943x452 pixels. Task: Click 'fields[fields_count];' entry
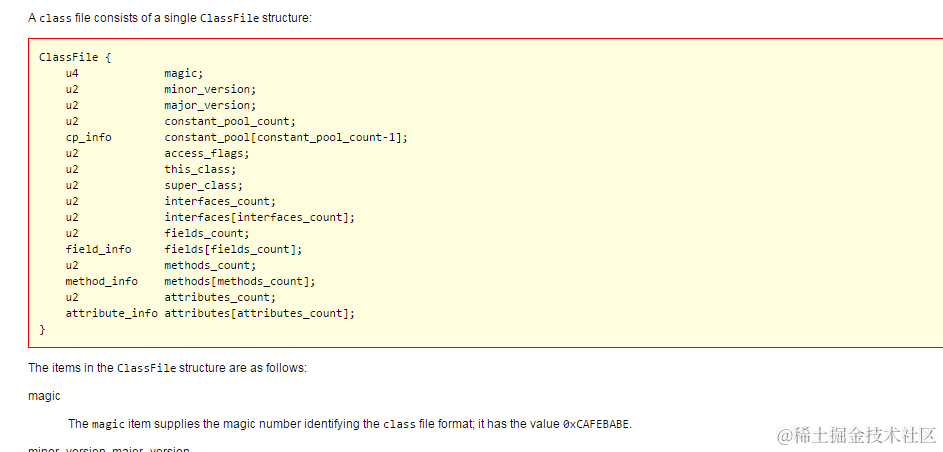coord(233,249)
